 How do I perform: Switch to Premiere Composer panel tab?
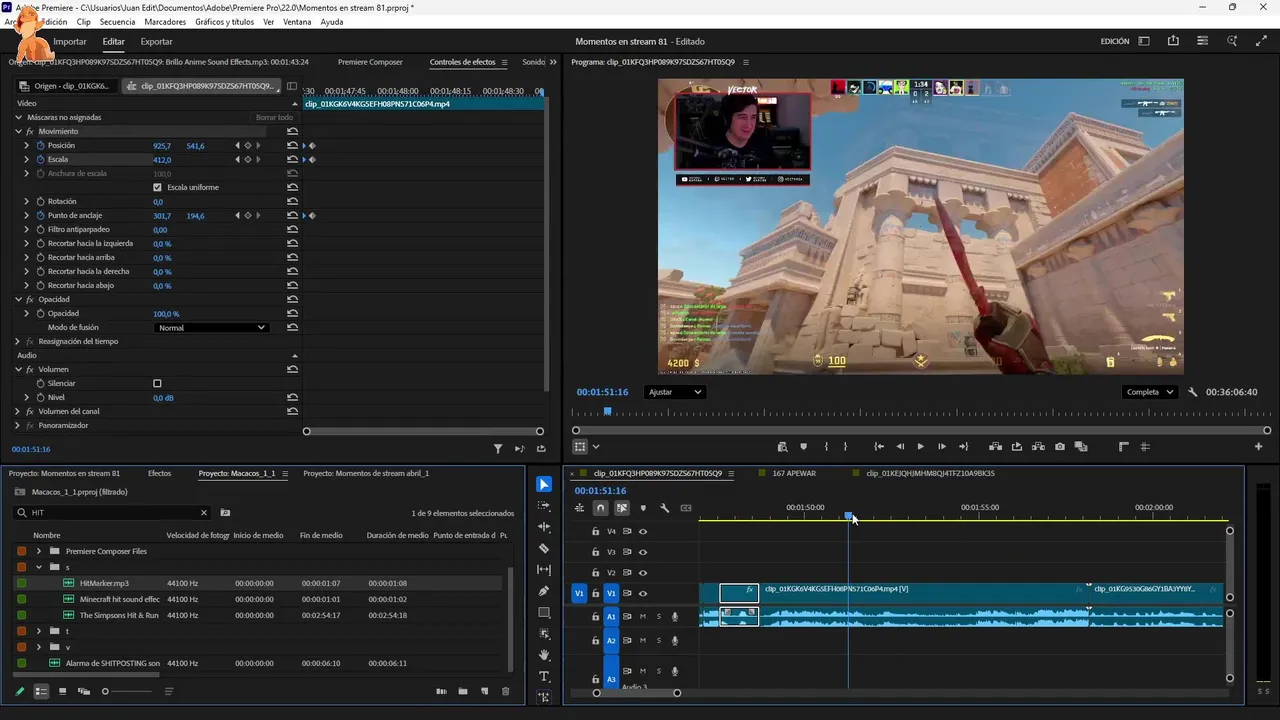point(370,62)
